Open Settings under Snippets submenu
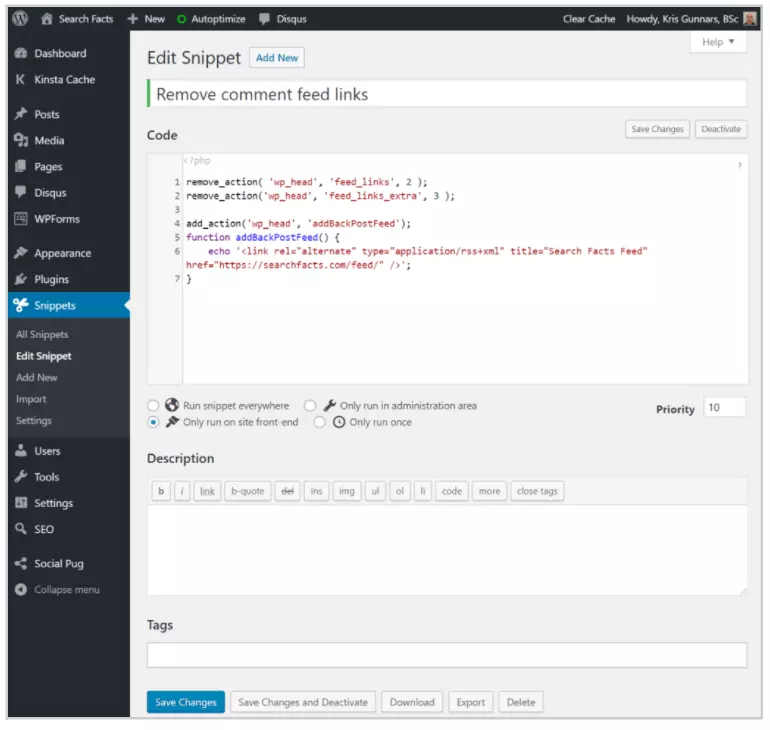The width and height of the screenshot is (770, 730). [x=33, y=421]
